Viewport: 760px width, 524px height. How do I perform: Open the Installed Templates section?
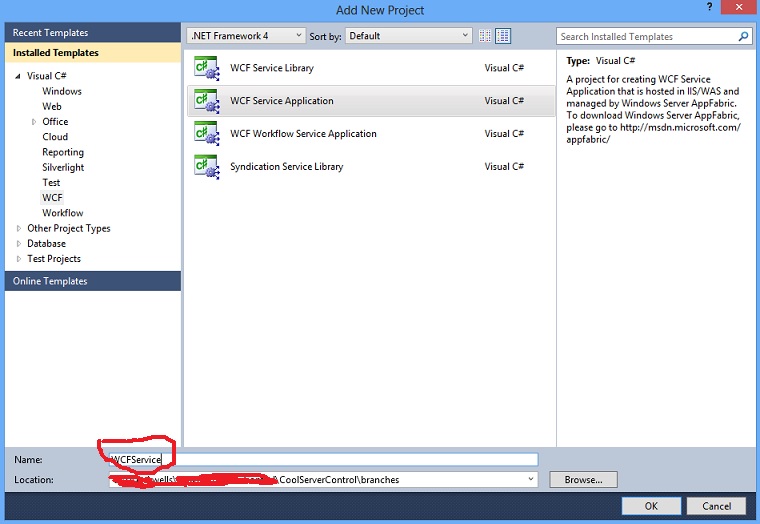coord(93,53)
